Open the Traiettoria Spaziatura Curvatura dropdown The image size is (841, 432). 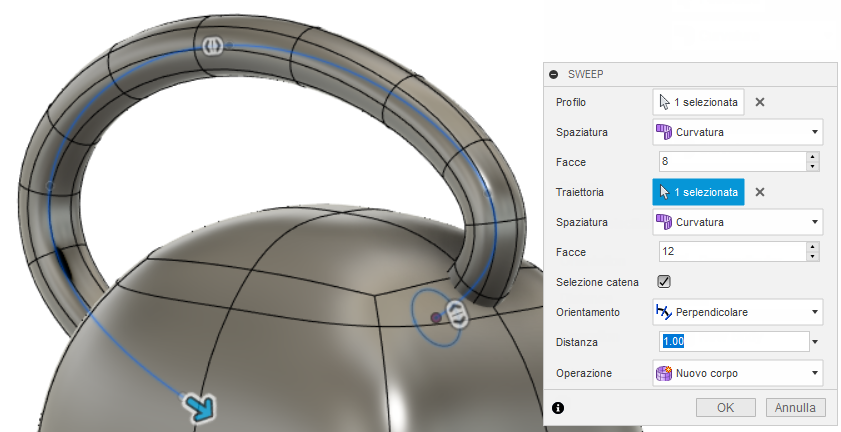737,222
